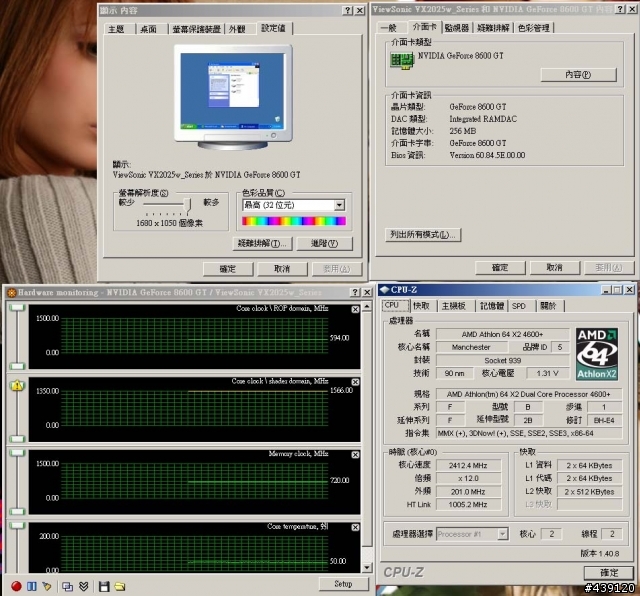
Task: Open the 主機板 tab in CPU-Z
Action: tap(453, 306)
